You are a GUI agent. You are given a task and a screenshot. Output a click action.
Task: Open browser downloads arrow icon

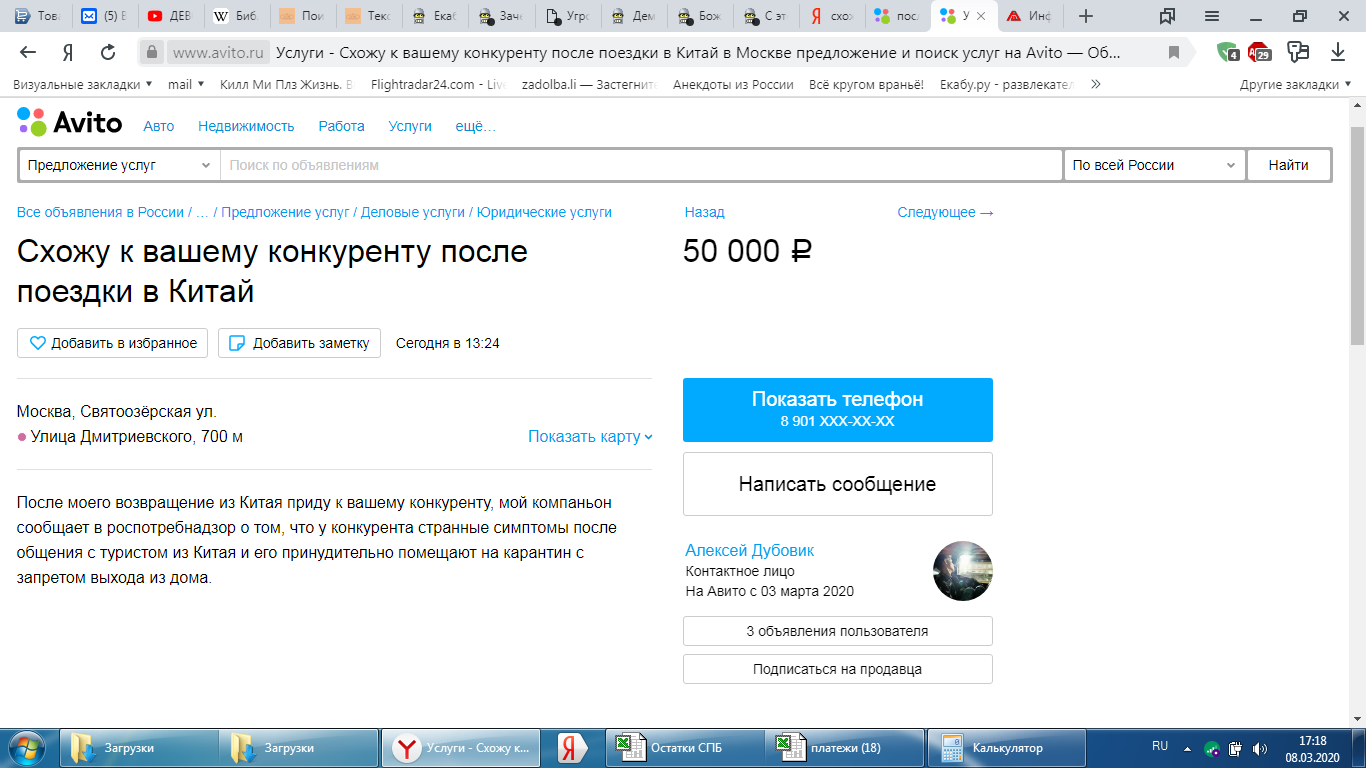coord(1338,52)
